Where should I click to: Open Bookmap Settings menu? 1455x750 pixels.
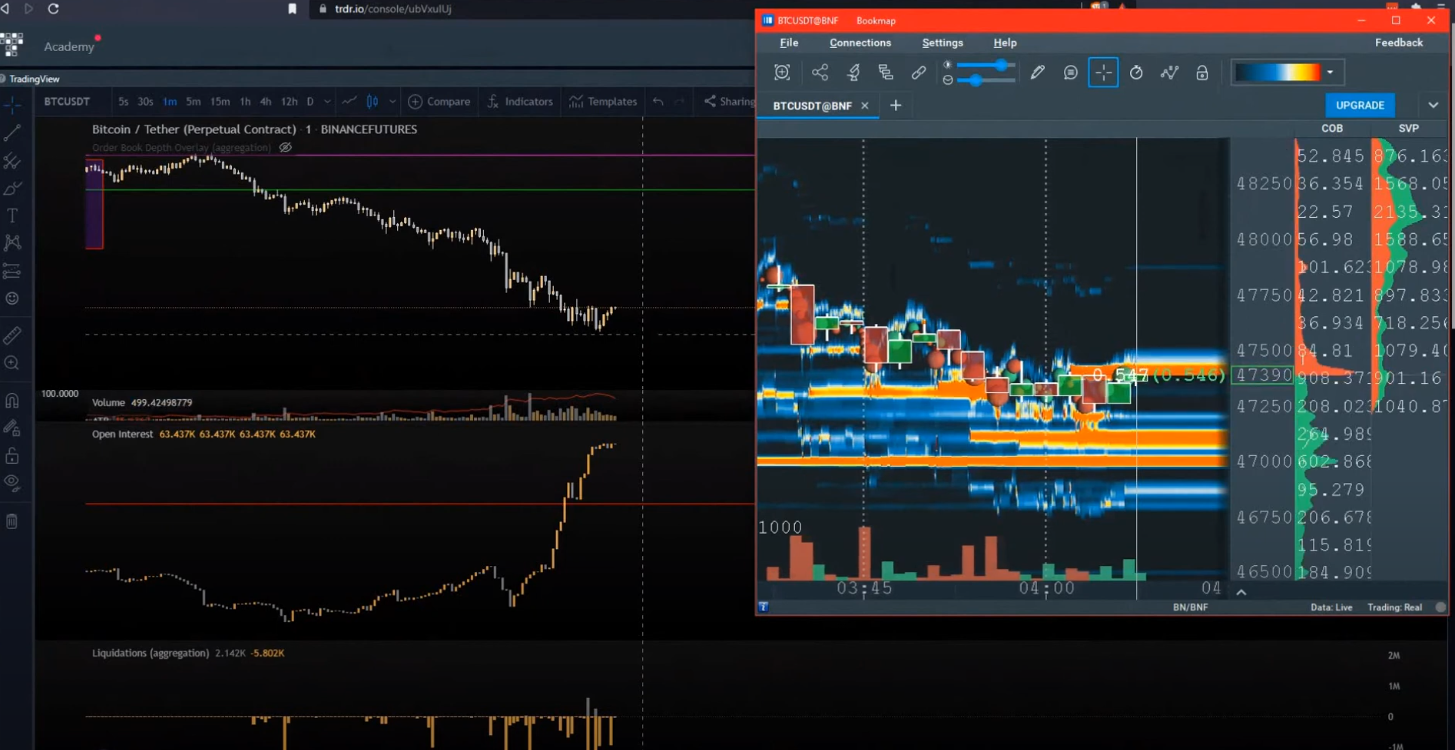pos(942,43)
